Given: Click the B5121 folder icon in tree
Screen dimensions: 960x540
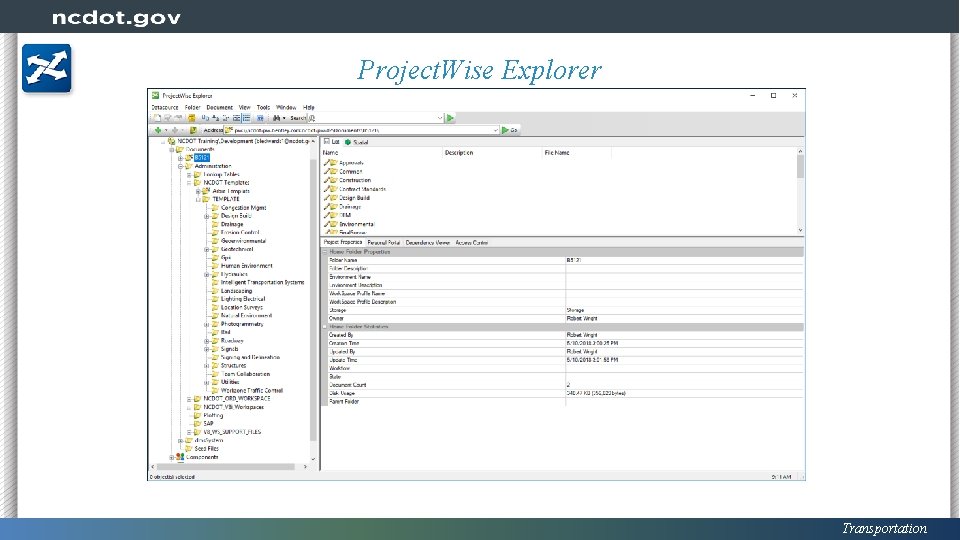Looking at the screenshot, I should (x=189, y=157).
